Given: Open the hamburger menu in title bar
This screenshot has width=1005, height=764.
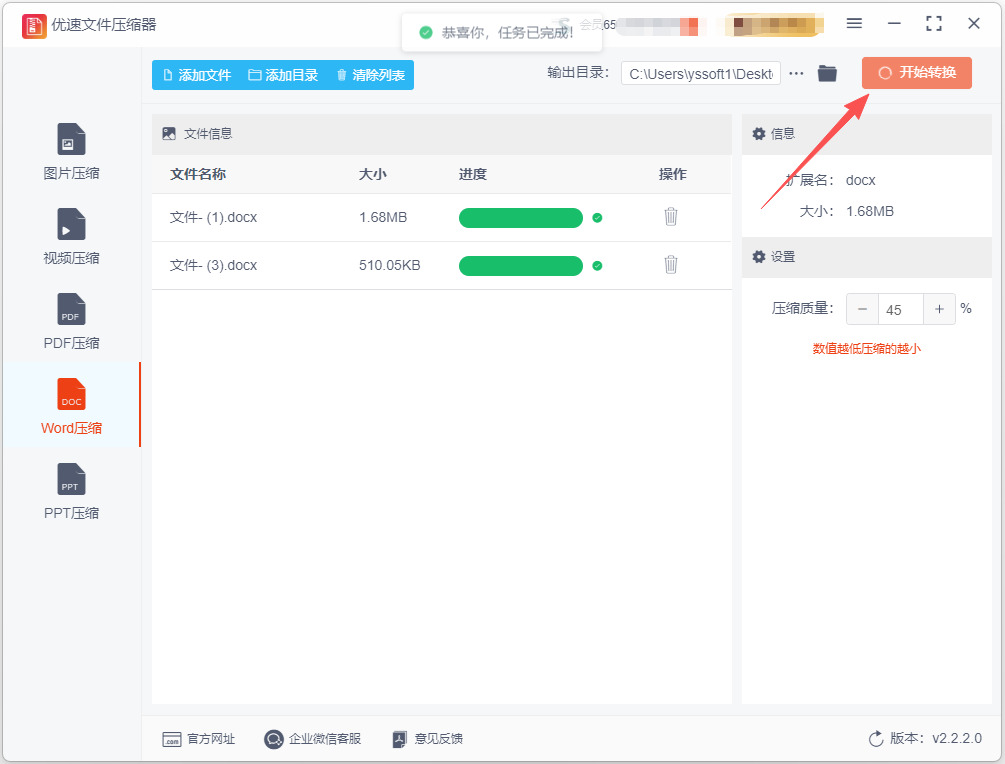Looking at the screenshot, I should tap(854, 24).
